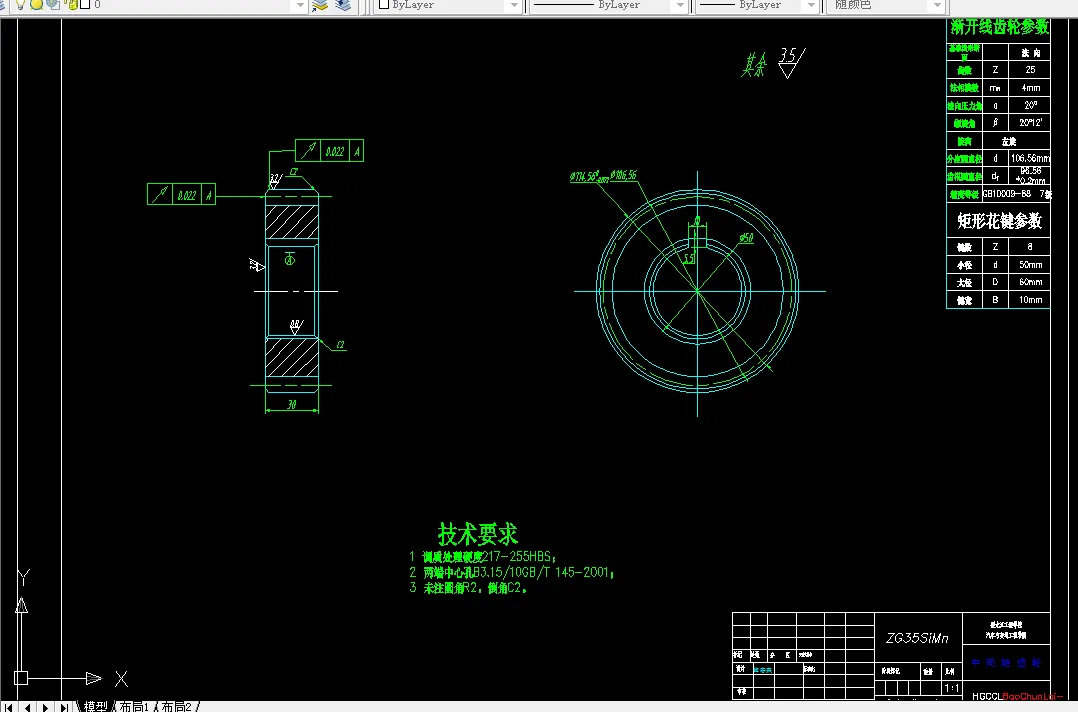Click the Layer Previous icon
The width and height of the screenshot is (1078, 712).
point(343,5)
